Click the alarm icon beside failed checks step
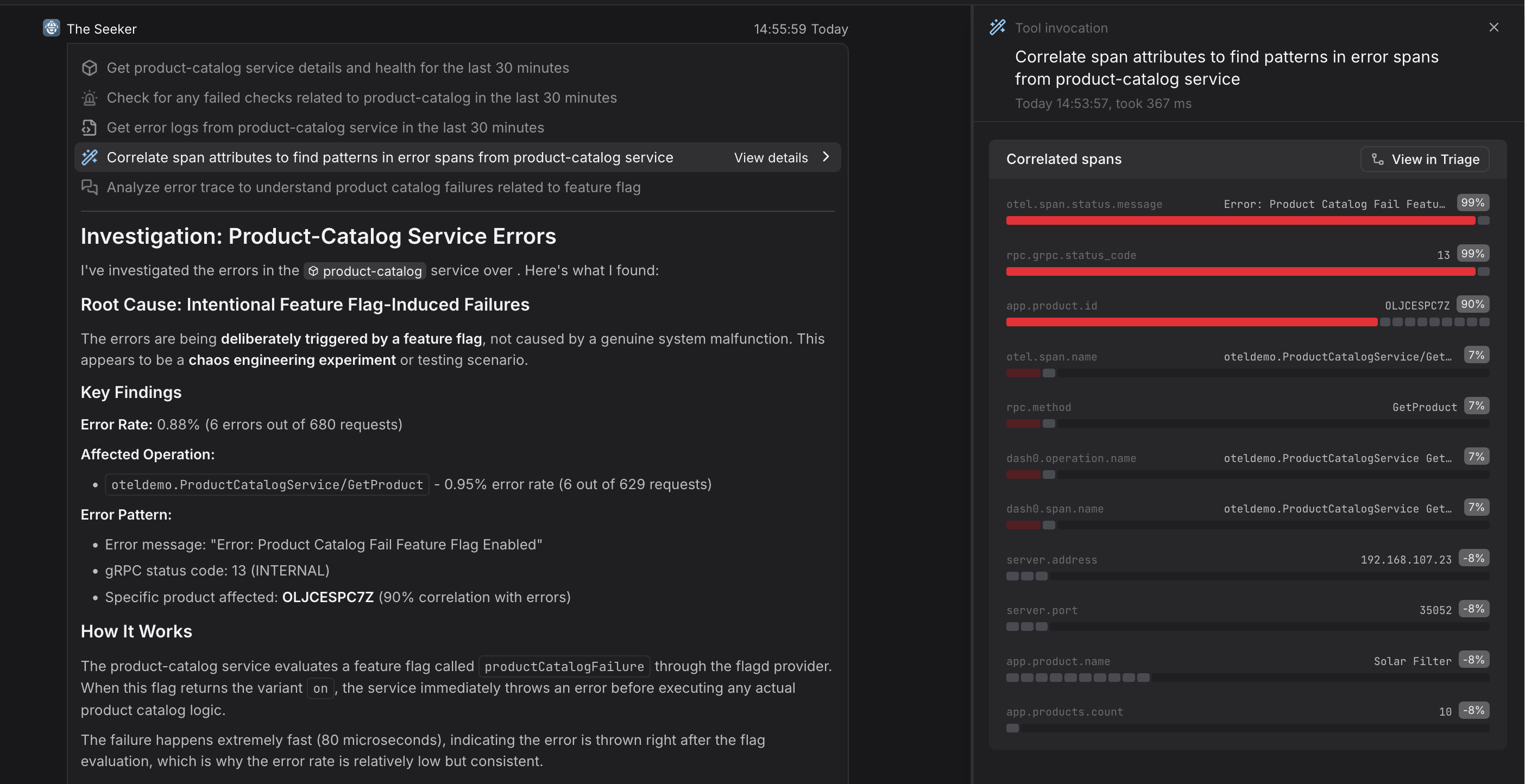Image resolution: width=1525 pixels, height=784 pixels. [90, 98]
